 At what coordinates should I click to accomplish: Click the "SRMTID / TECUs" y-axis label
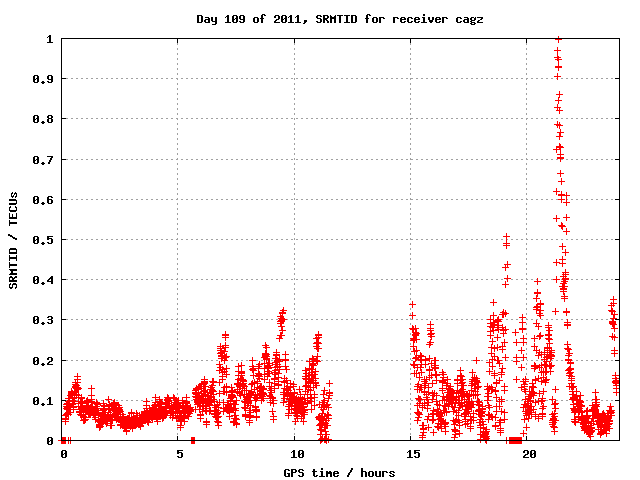pyautogui.click(x=14, y=240)
